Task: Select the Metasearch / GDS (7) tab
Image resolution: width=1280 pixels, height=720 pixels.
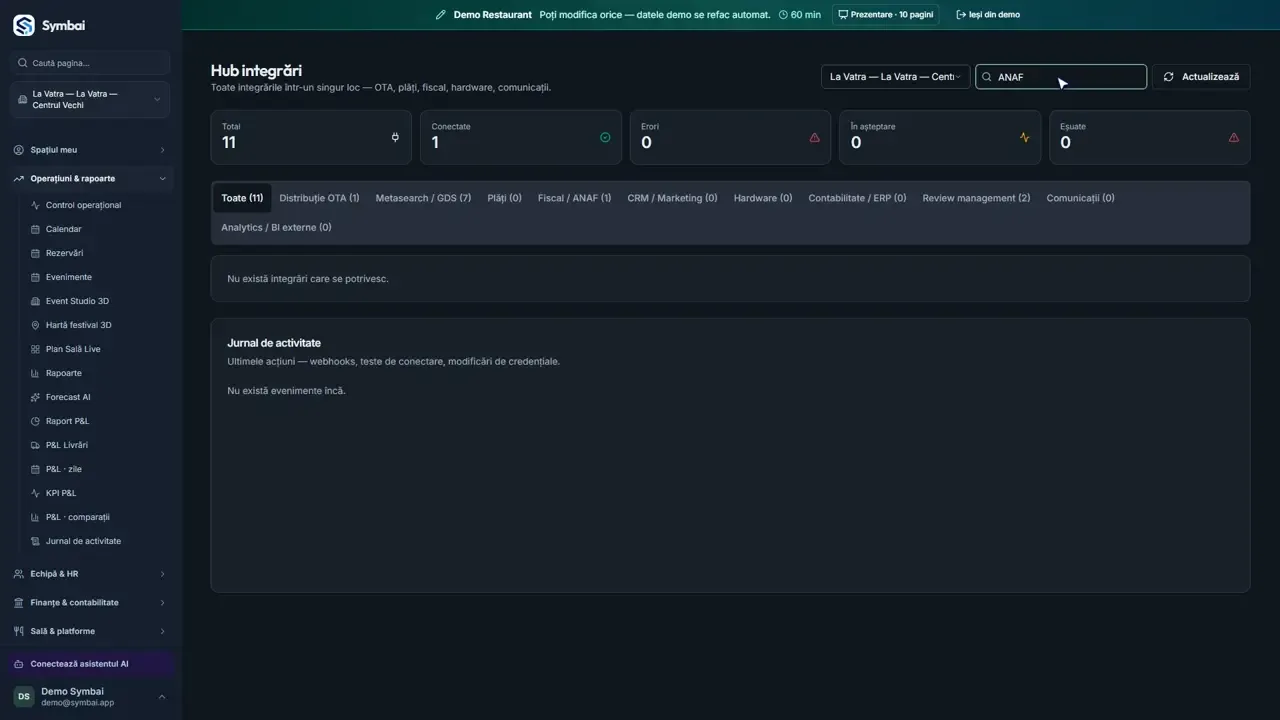Action: click(423, 198)
